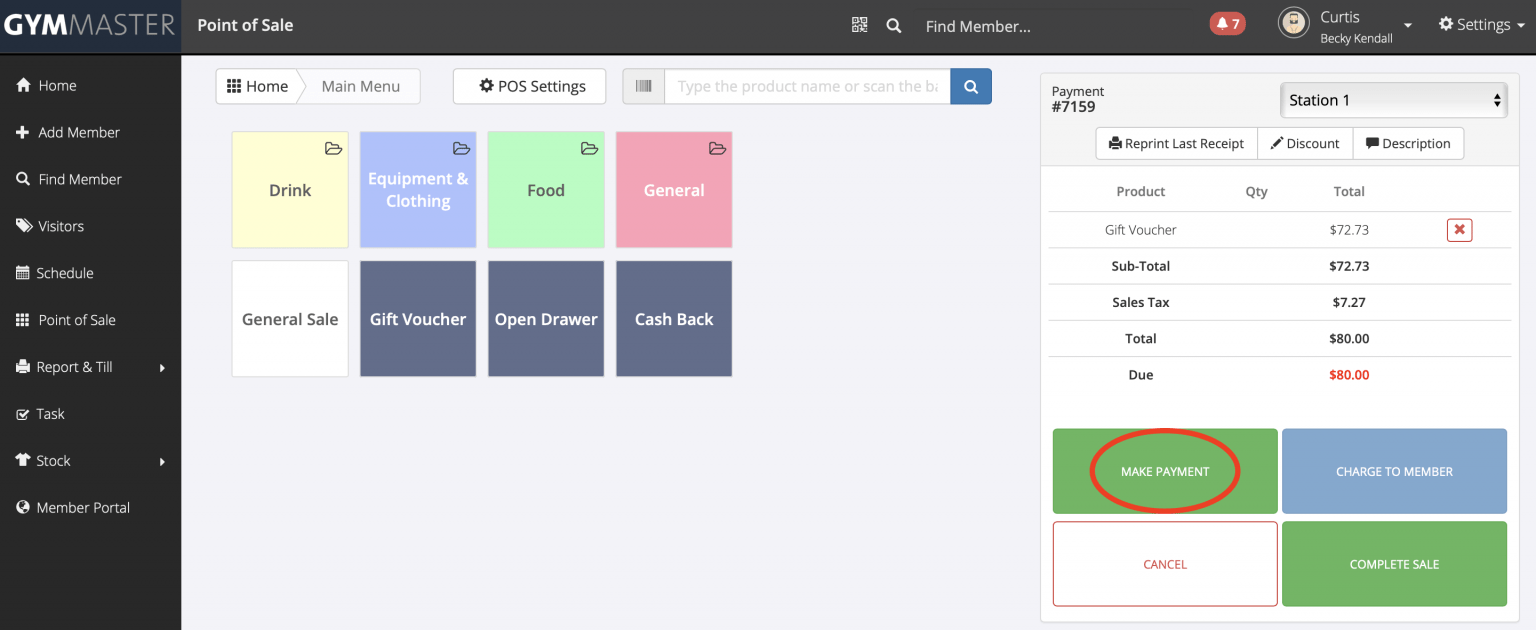Click Reprint Last Receipt button
The image size is (1536, 630).
(x=1176, y=143)
